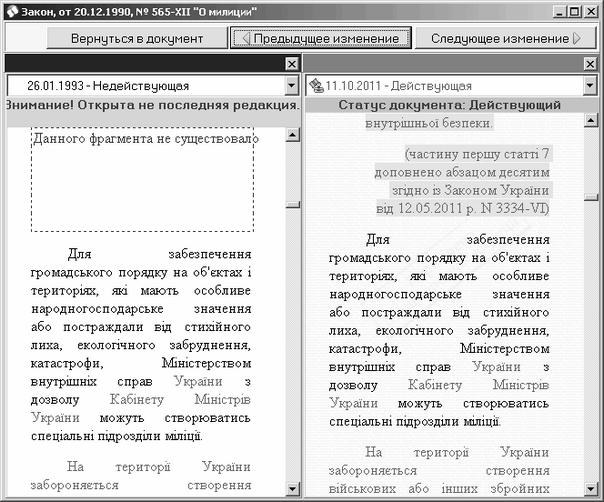Screen dimensions: 604x502
Task: Click left pane scrollbar down arrow
Action: point(293,489)
